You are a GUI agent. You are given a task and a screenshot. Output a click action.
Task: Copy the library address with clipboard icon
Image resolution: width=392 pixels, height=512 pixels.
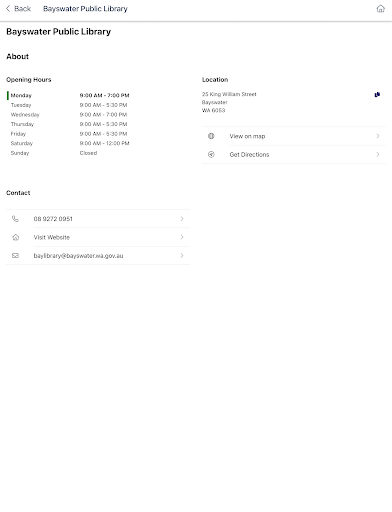point(377,95)
